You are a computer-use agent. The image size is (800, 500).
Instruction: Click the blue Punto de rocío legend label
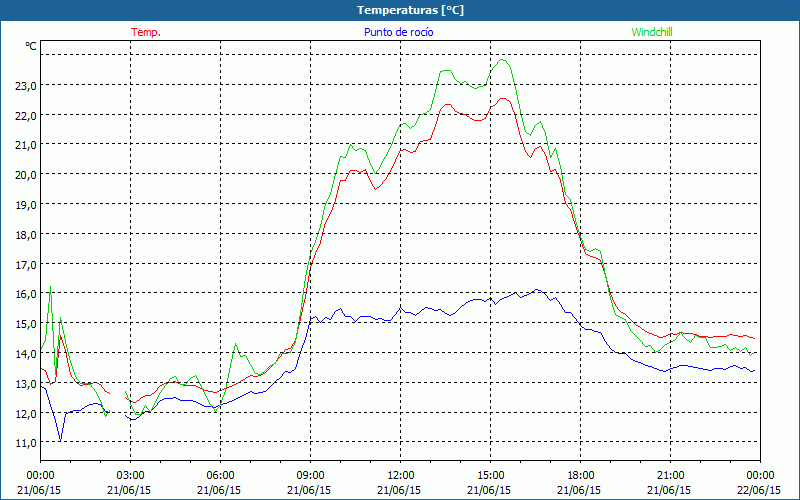398,32
